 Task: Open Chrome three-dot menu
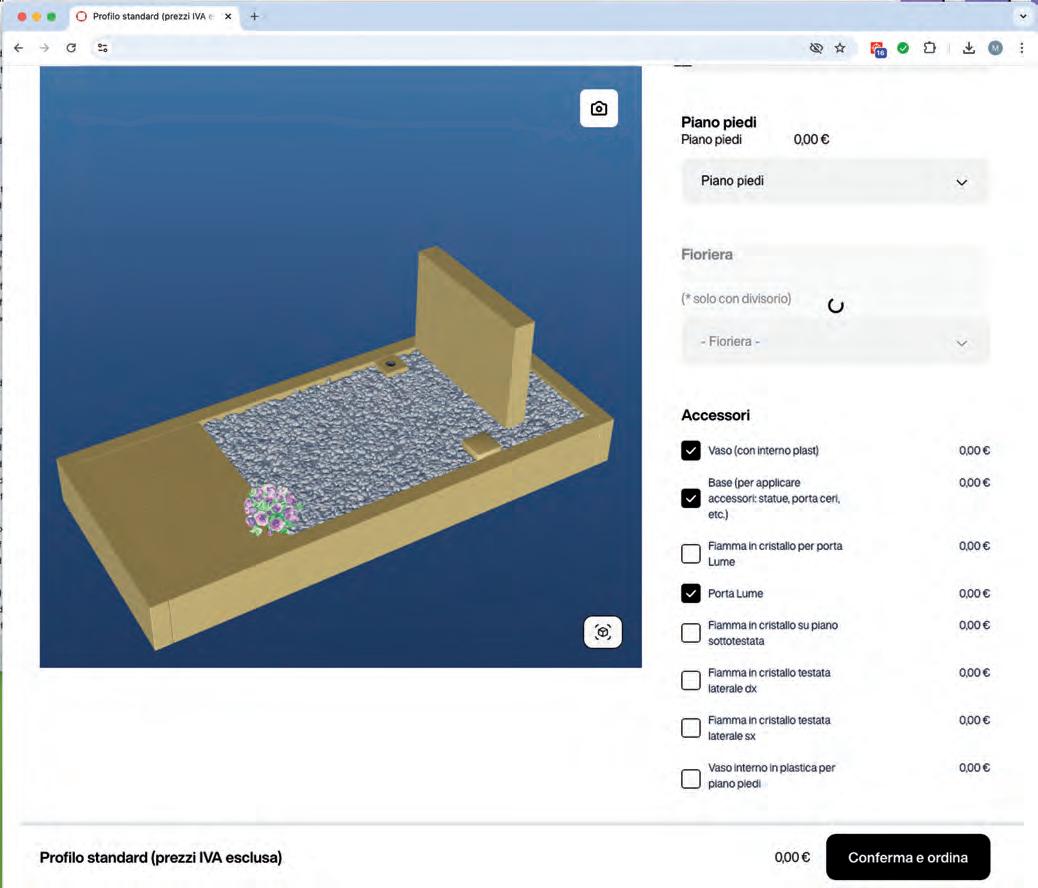point(1021,48)
